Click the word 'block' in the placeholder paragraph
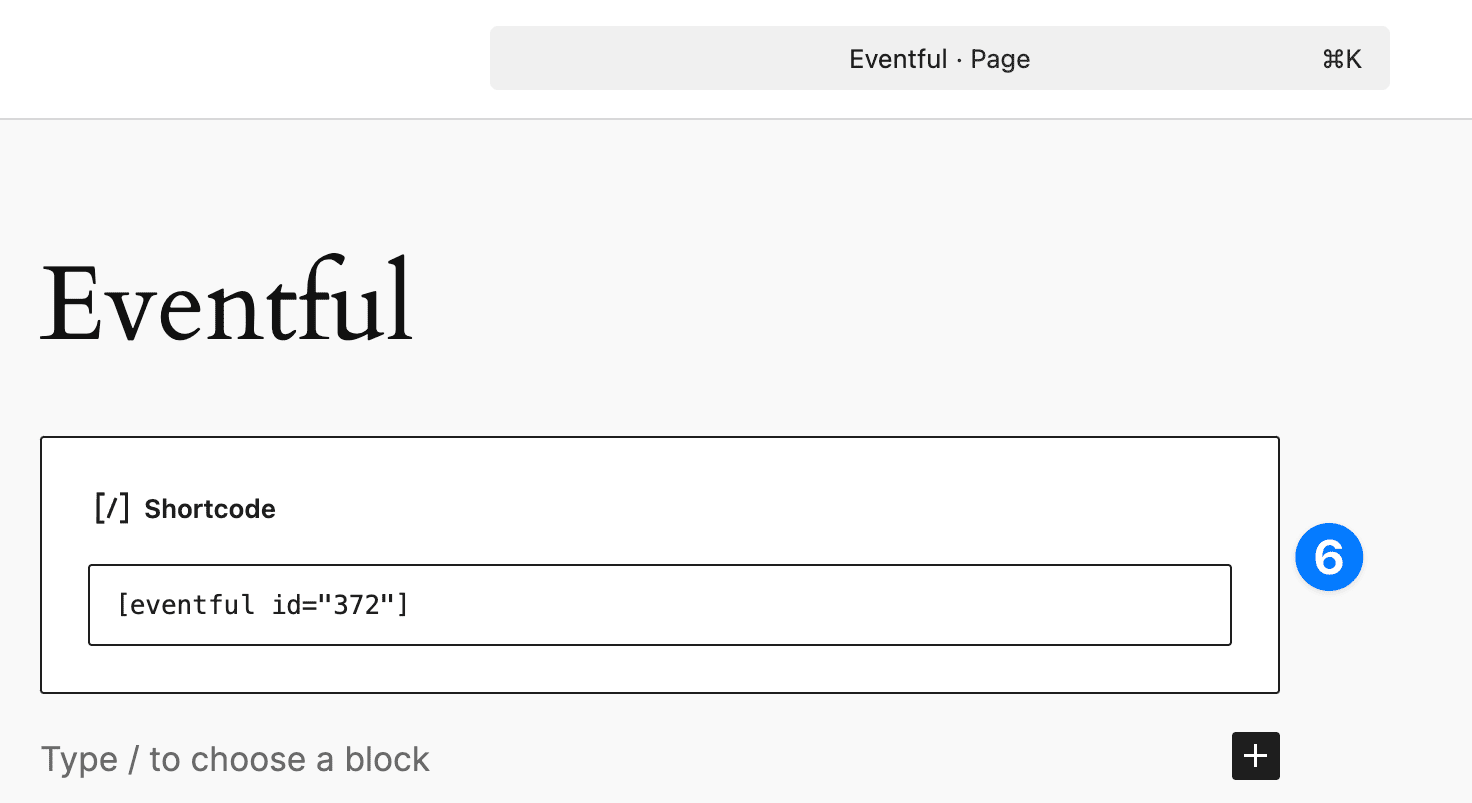Image resolution: width=1472 pixels, height=803 pixels. coord(388,759)
